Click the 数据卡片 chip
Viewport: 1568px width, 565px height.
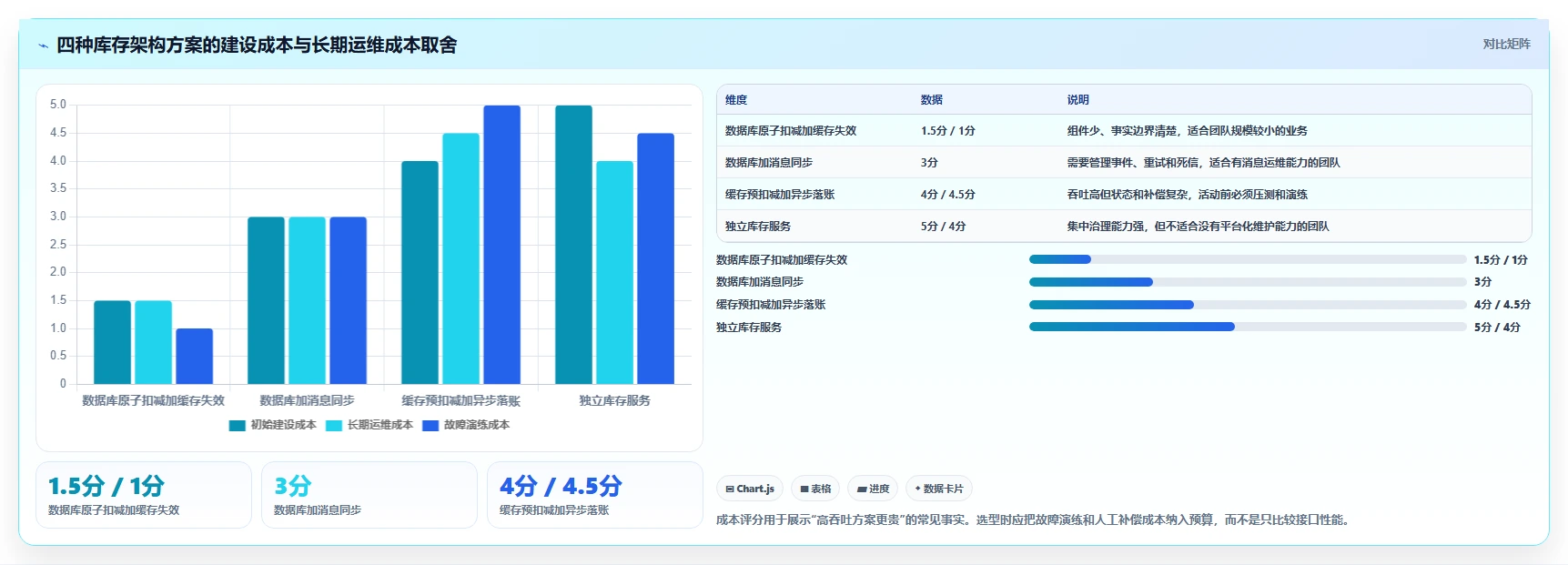(x=939, y=489)
